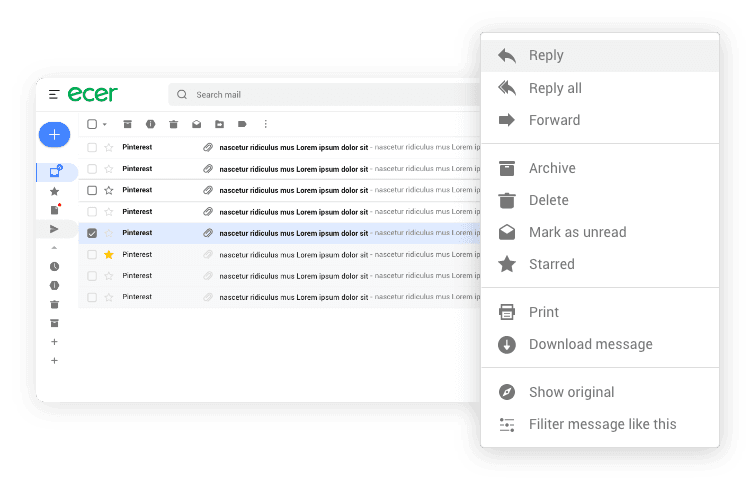Open the hamburger main menu icon
756x488 pixels.
pos(54,95)
